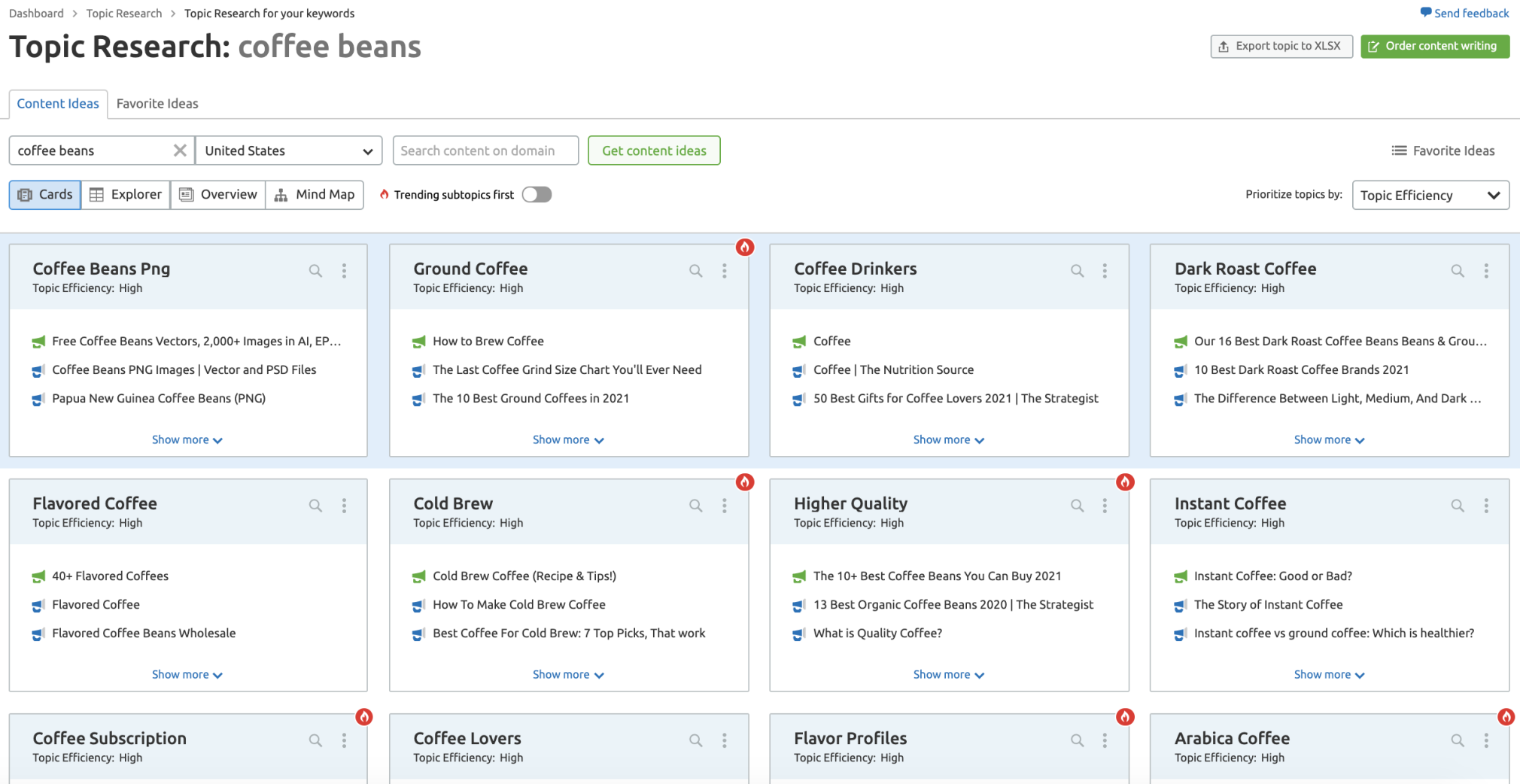Open 'Papua New Guinea Coffee Beans (PNG)' headline
1520x784 pixels.
pyautogui.click(x=159, y=398)
